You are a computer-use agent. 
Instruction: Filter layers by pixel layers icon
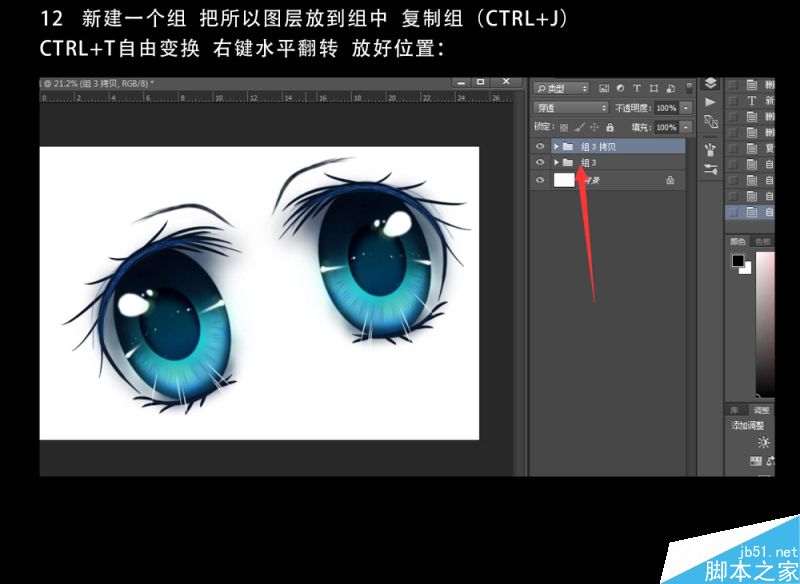(x=604, y=88)
